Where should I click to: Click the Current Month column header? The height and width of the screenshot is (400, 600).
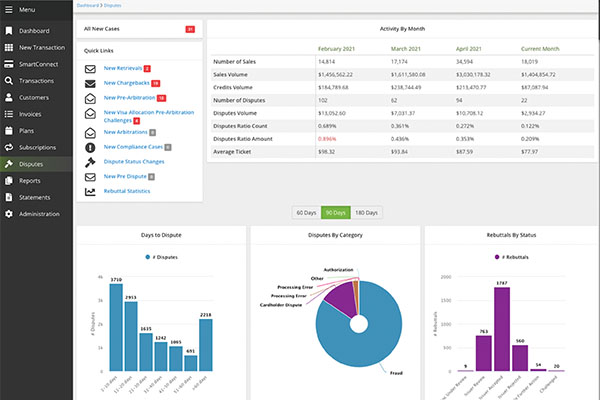click(x=540, y=49)
